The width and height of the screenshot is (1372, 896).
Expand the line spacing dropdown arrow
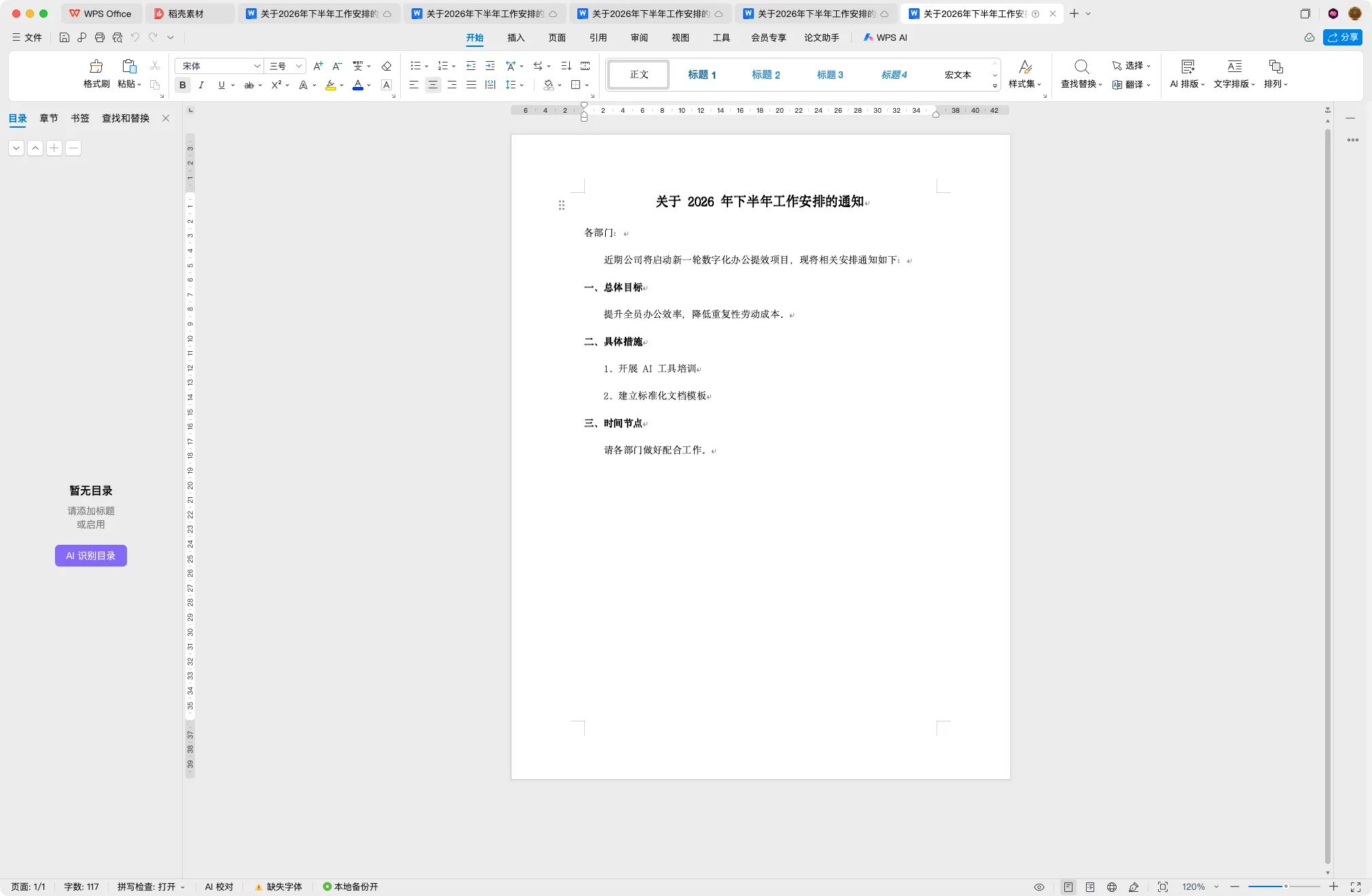click(522, 86)
